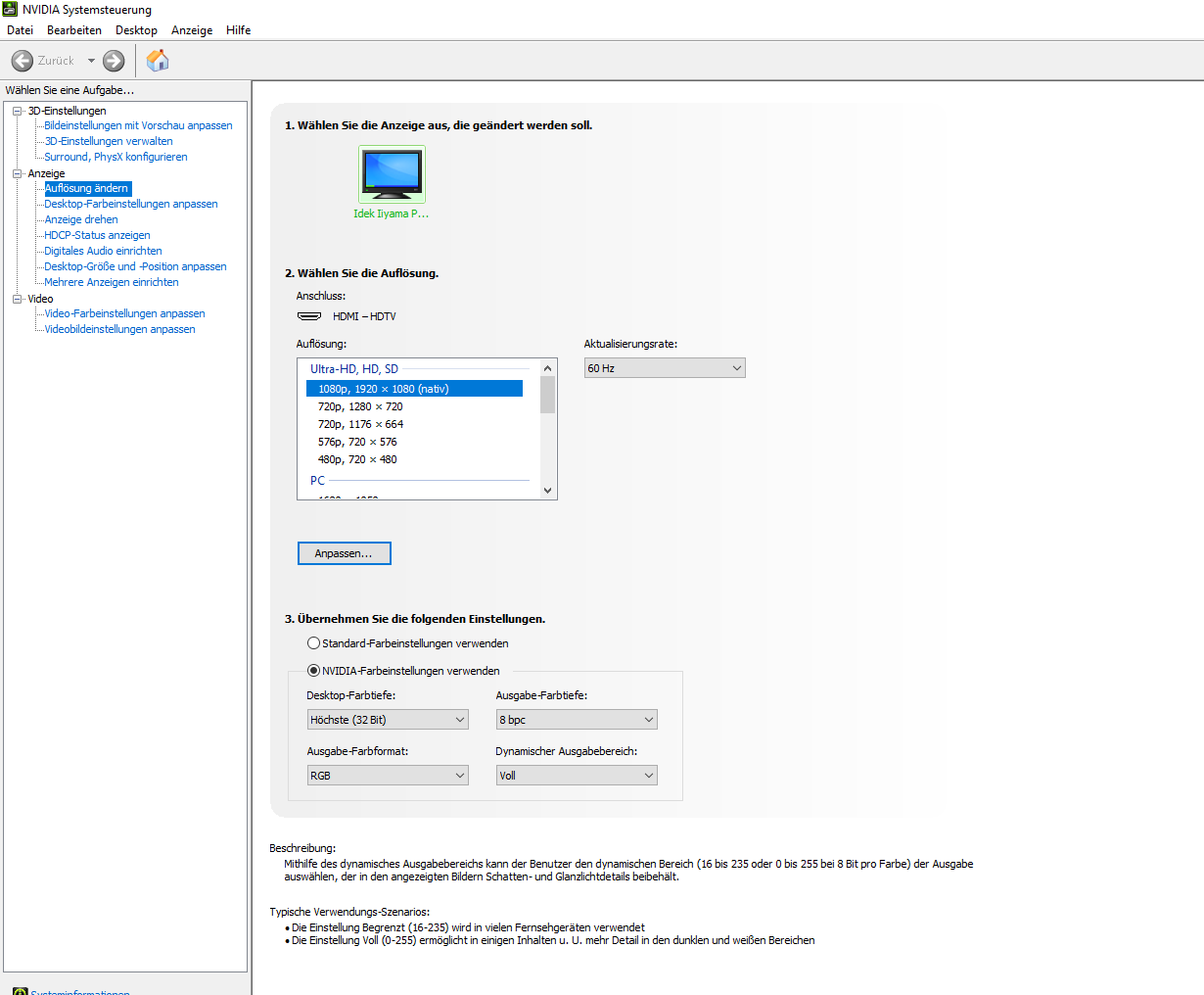Click the Ultra-HD, HD, SD group header
Viewport: 1204px width, 995px height.
point(354,369)
